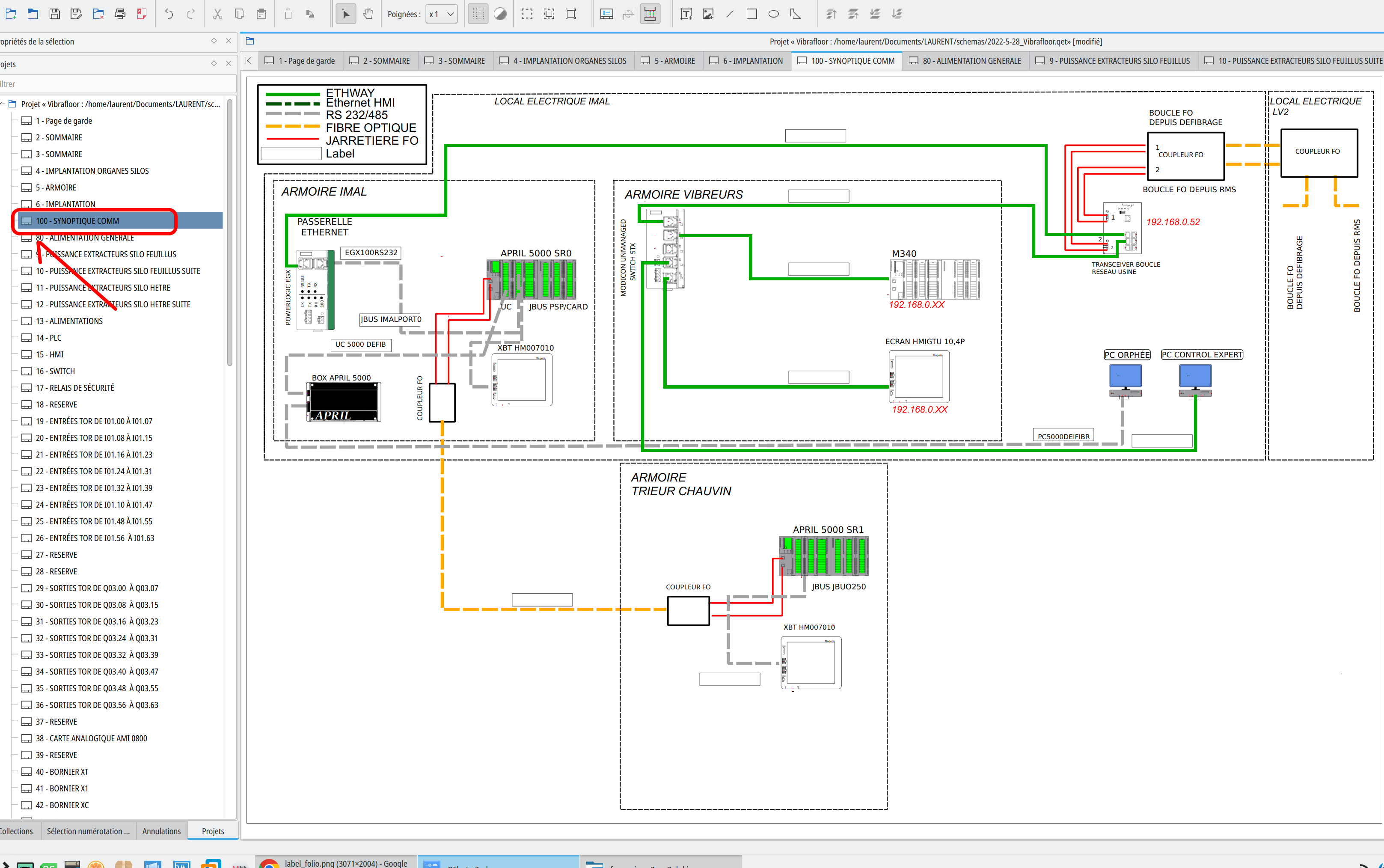This screenshot has height=868, width=1384.
Task: Select the Rectangle drawing tool
Action: point(751,14)
